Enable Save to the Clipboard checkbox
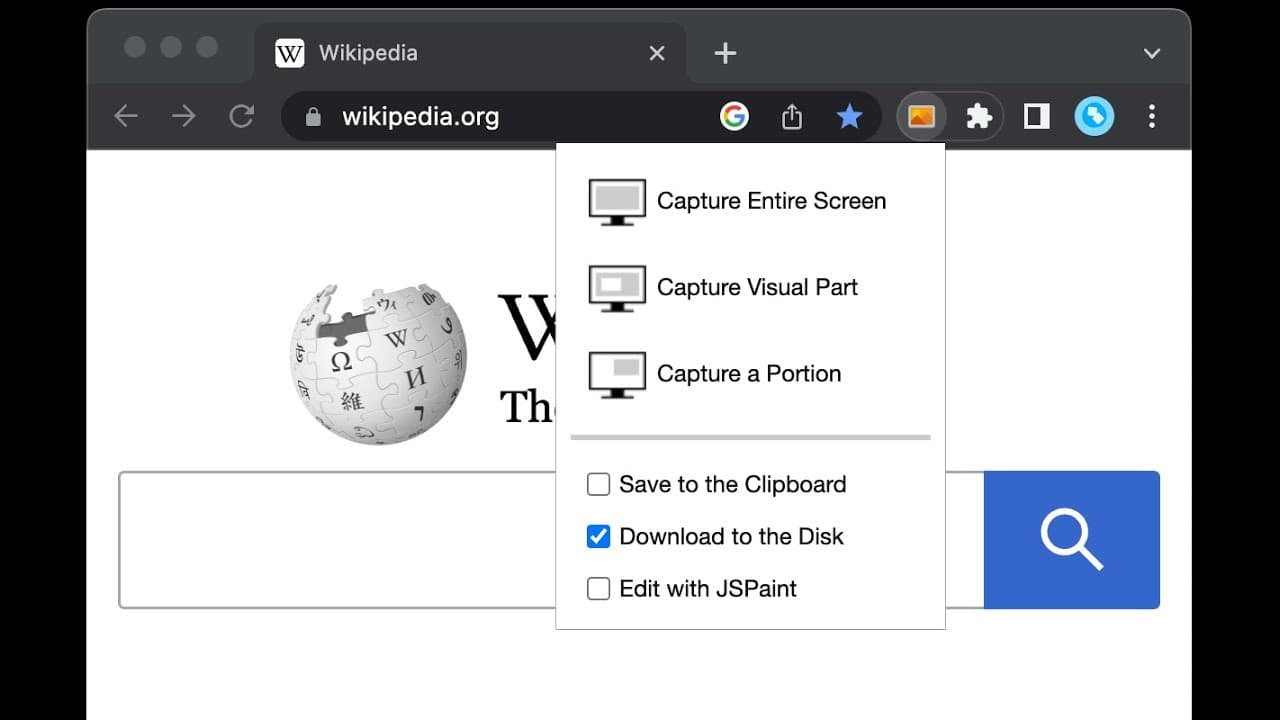This screenshot has width=1280, height=720. tap(598, 485)
